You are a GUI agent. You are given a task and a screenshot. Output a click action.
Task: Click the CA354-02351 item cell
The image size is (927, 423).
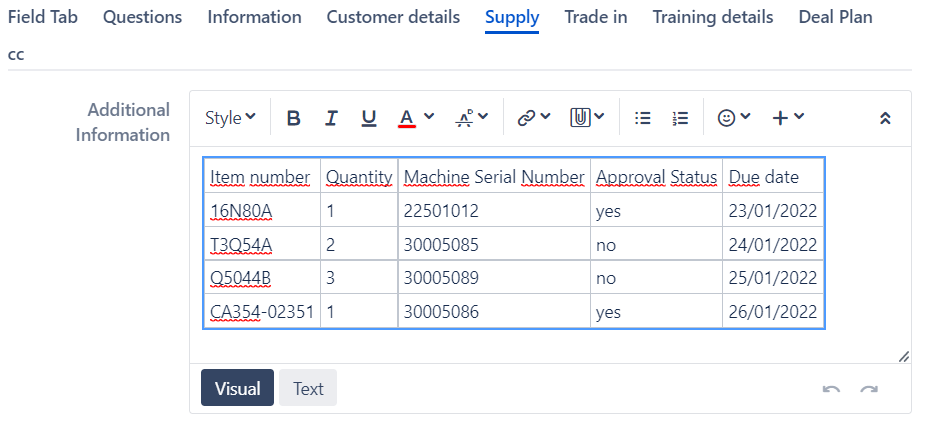coord(262,311)
